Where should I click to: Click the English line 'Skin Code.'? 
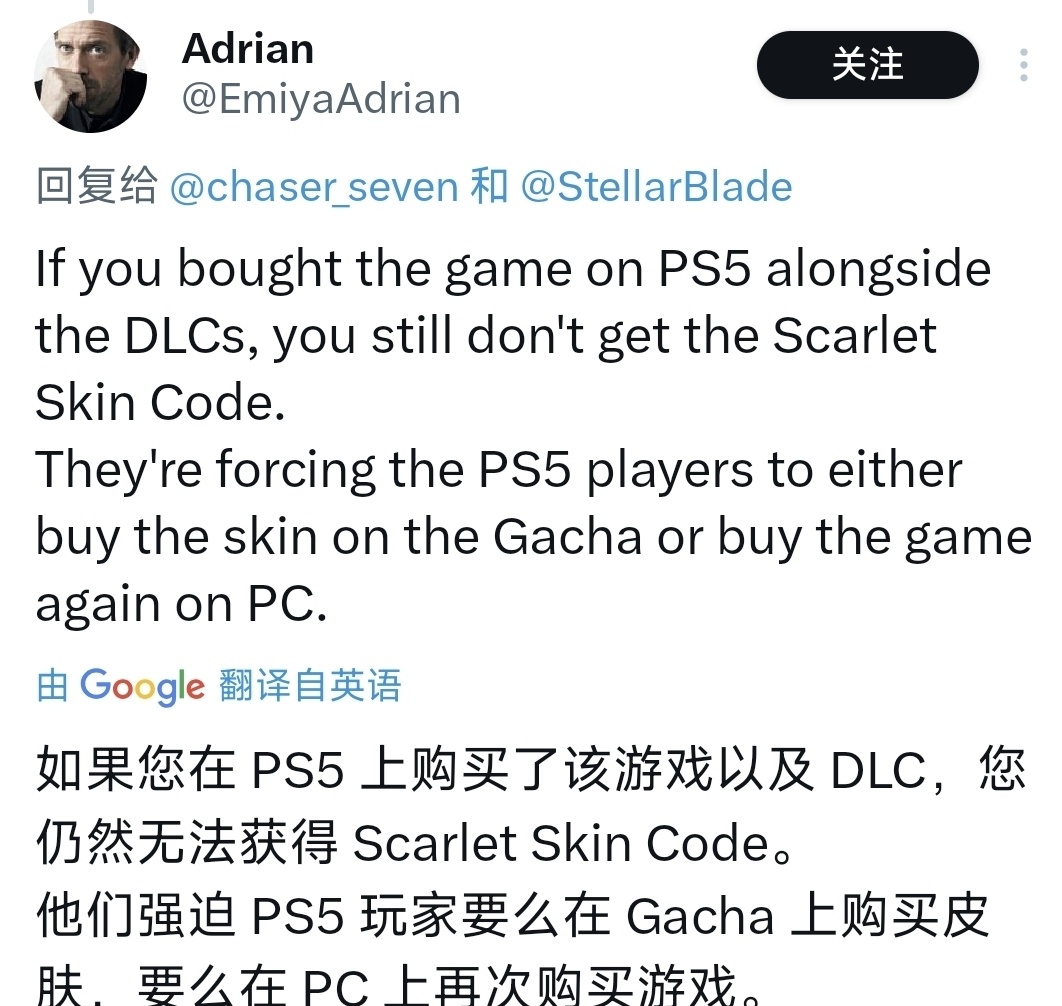160,402
